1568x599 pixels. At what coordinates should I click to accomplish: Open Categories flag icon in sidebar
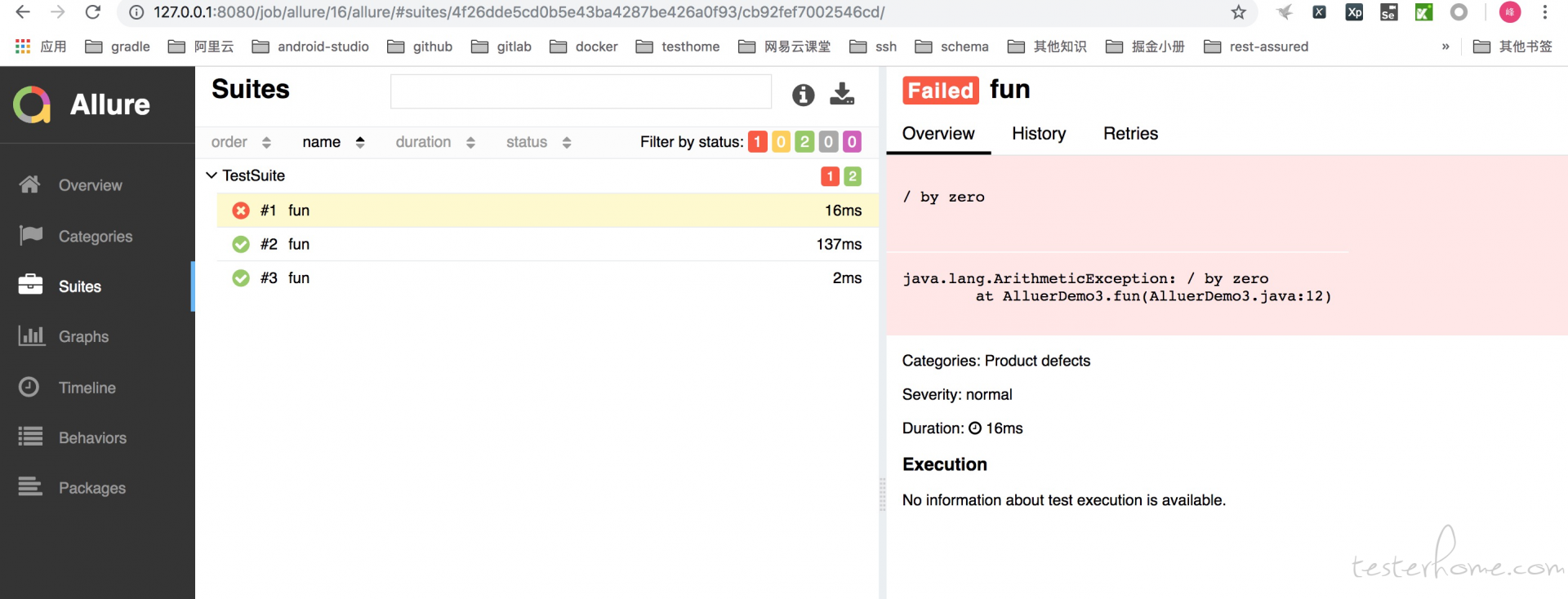coord(30,235)
